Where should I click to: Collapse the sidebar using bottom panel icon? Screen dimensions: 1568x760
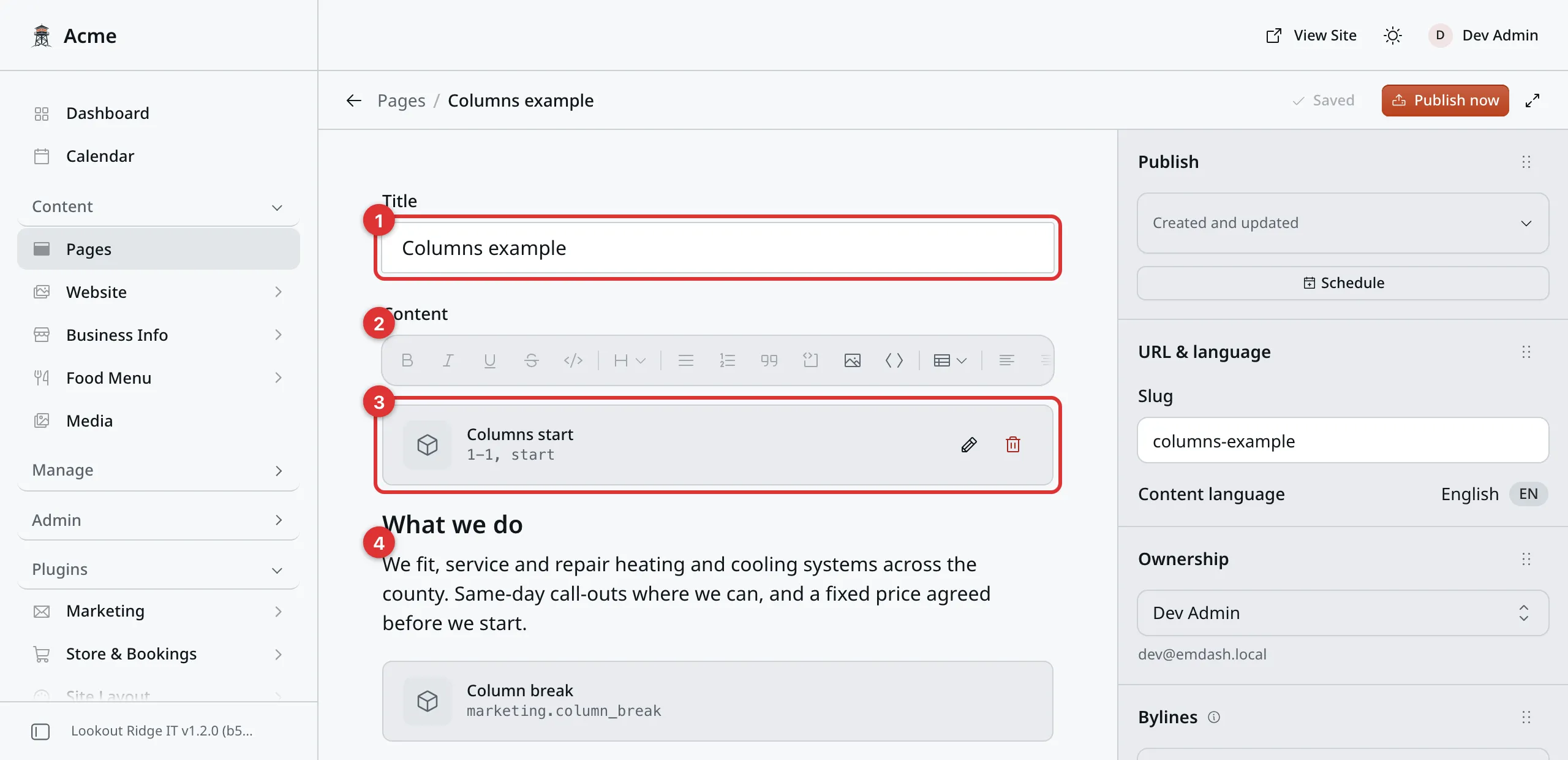click(40, 731)
